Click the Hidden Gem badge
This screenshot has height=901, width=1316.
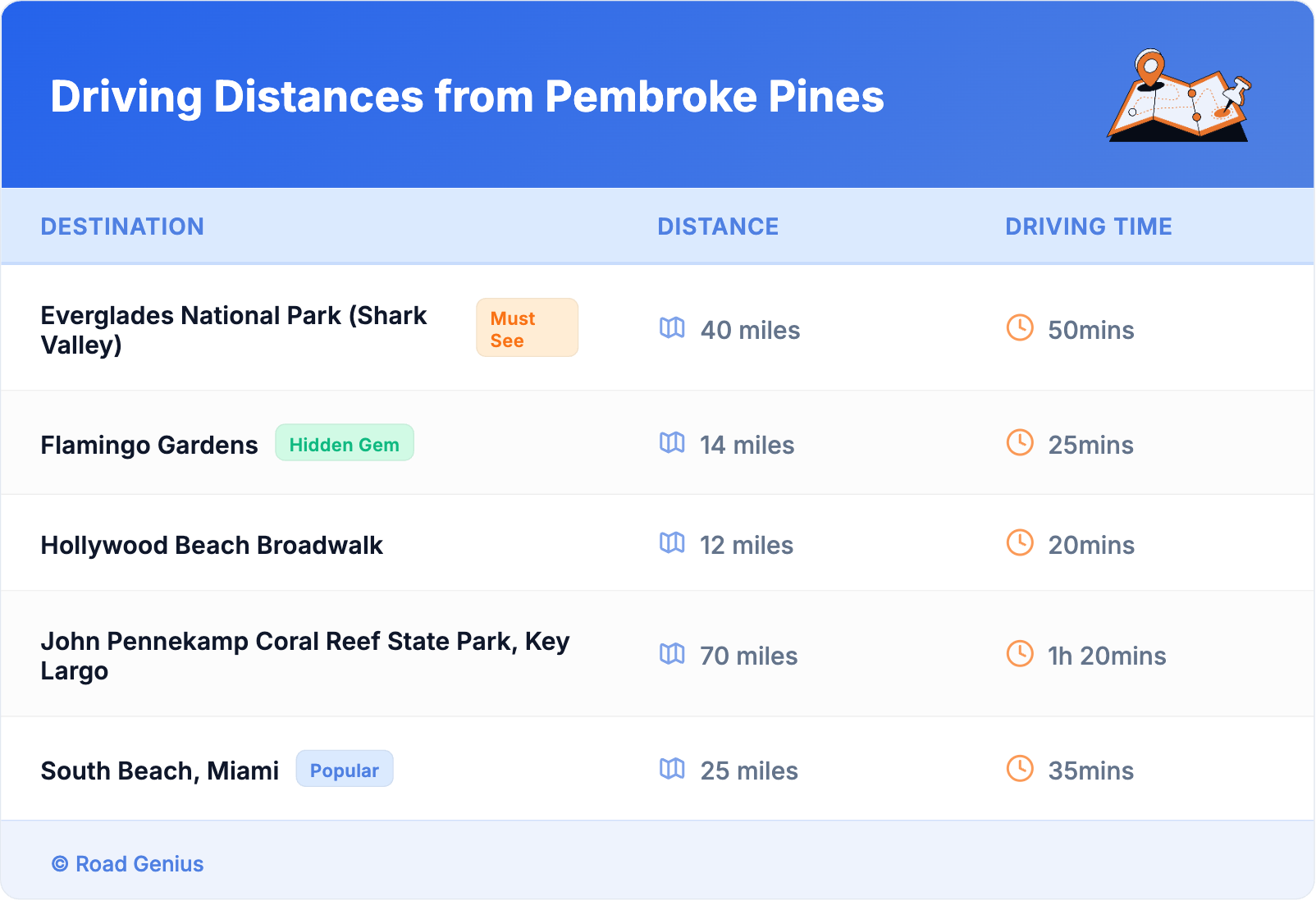[345, 444]
